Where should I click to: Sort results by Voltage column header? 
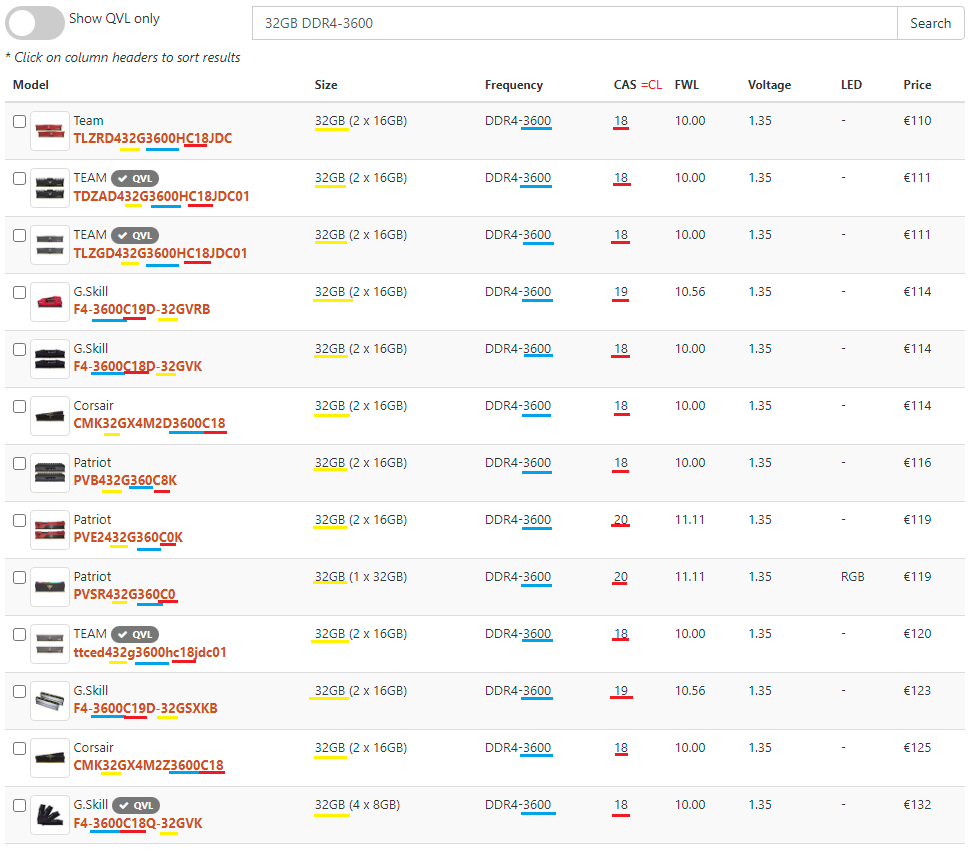click(769, 85)
